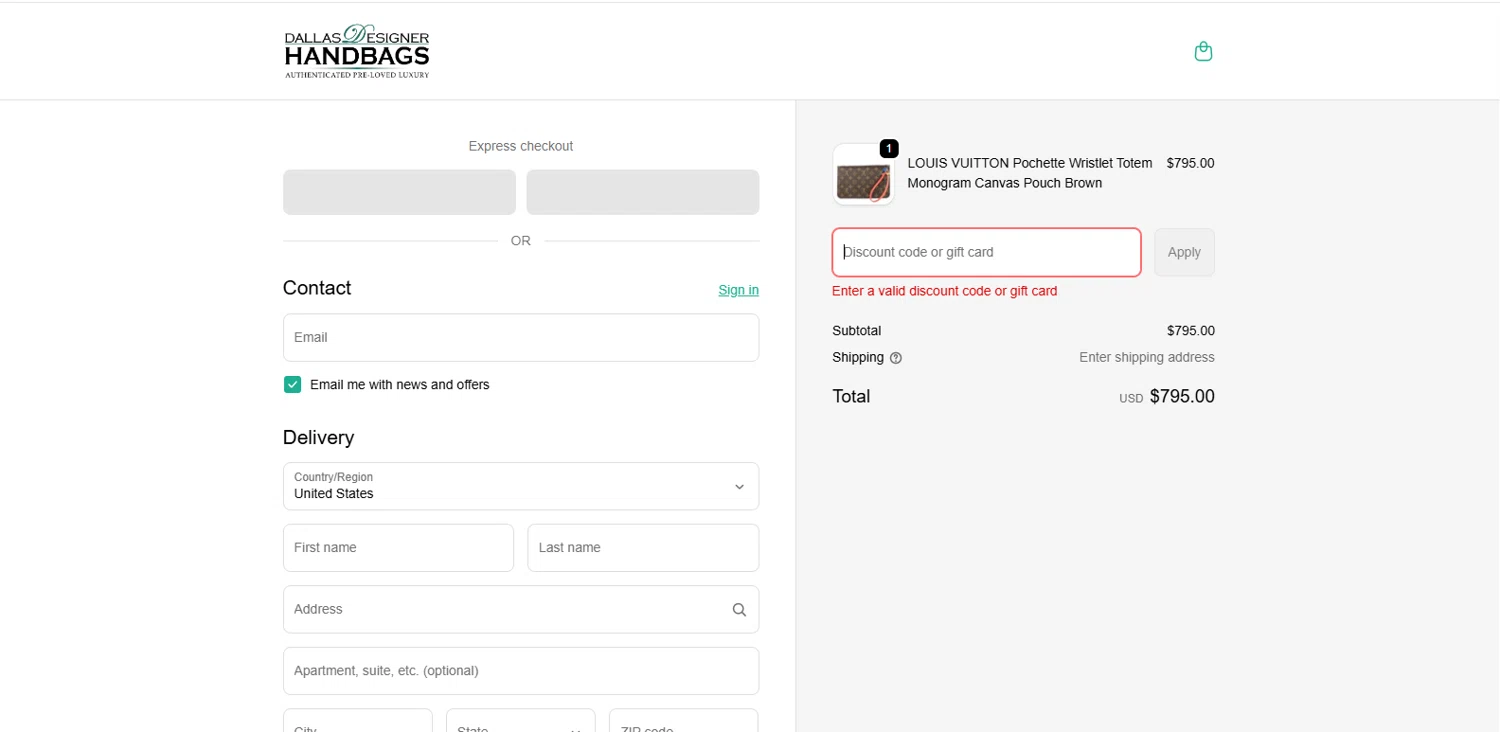Click the Express checkout heading

point(521,146)
